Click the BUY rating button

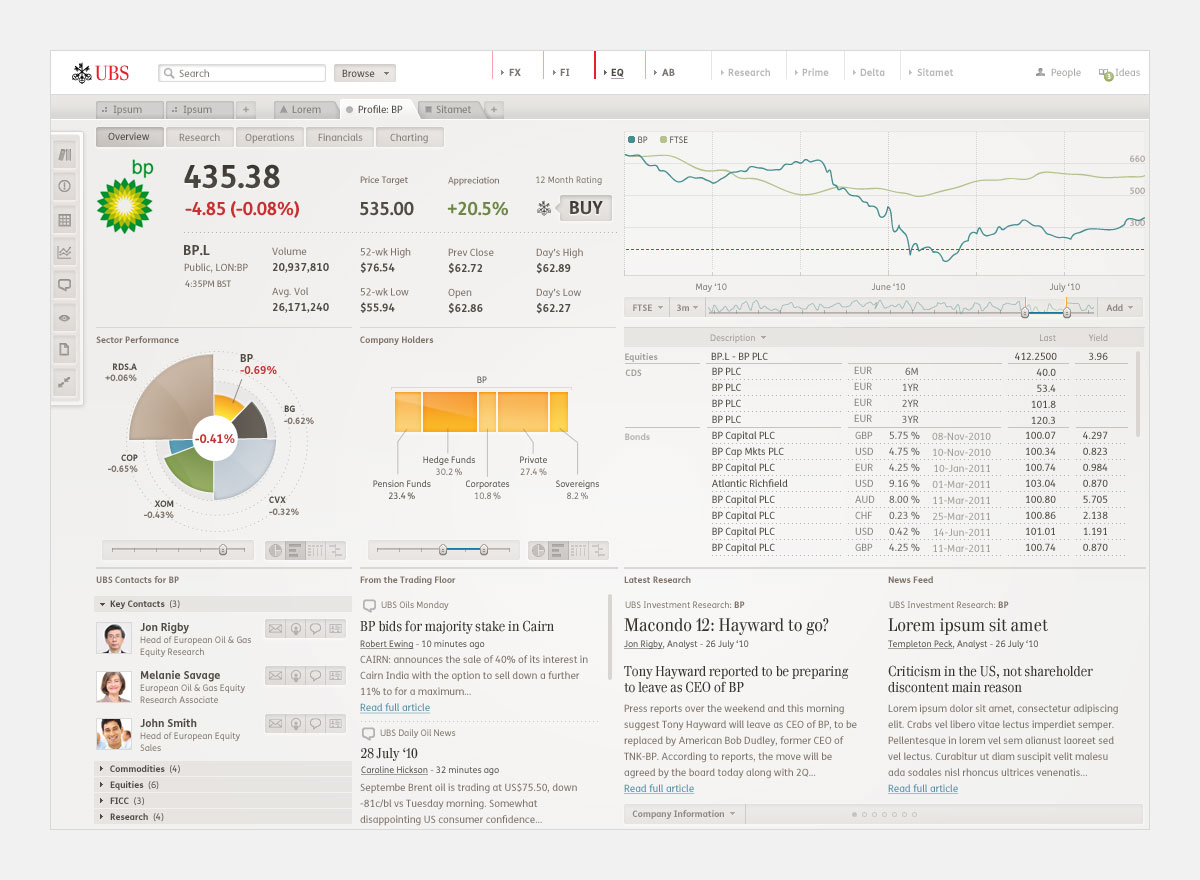585,208
